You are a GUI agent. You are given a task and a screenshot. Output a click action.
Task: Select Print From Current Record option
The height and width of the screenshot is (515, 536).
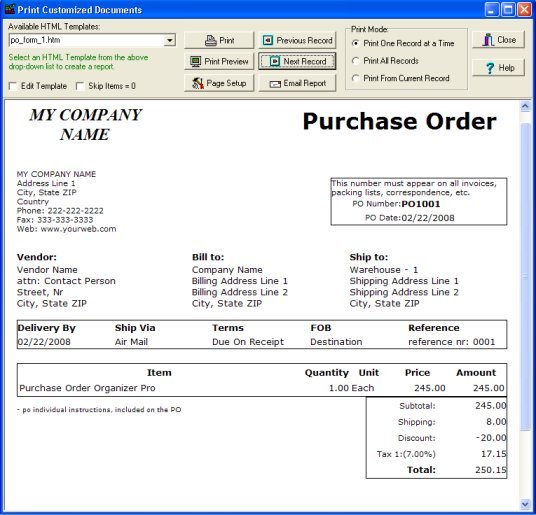pos(356,78)
